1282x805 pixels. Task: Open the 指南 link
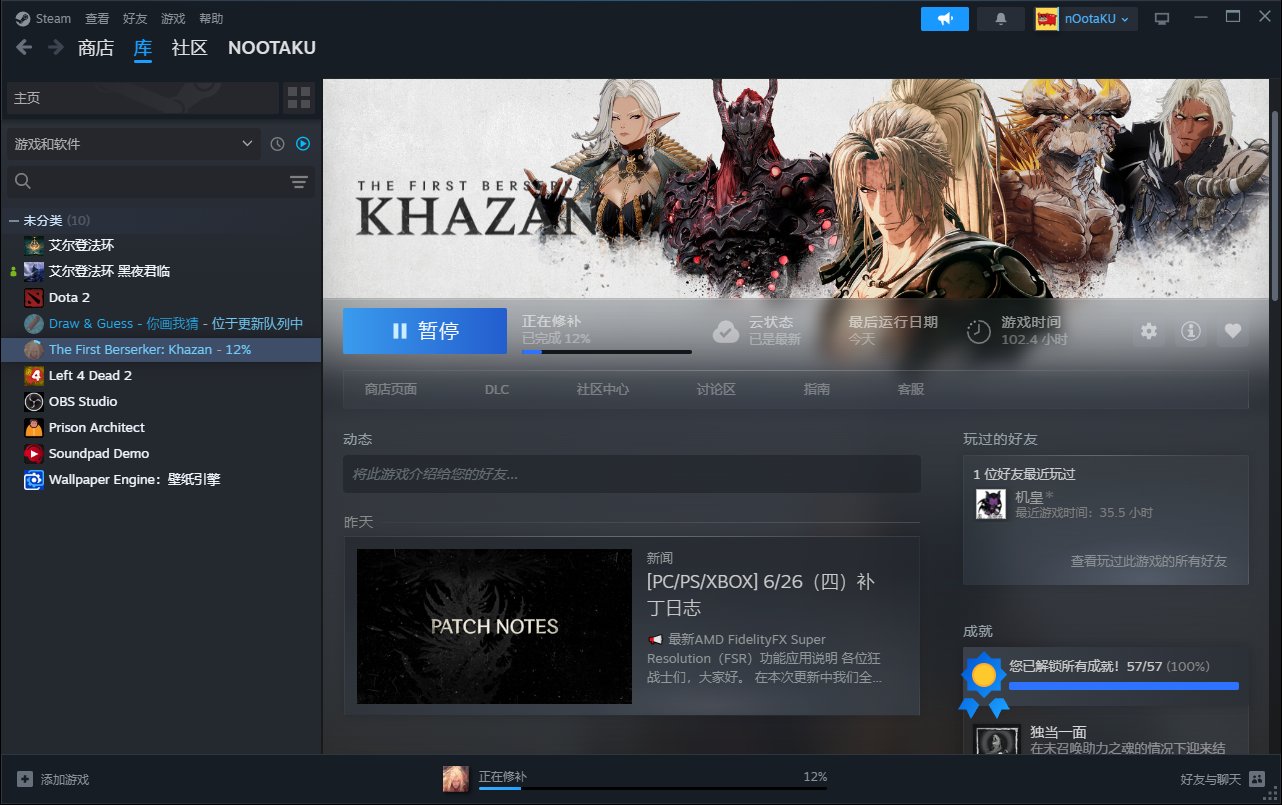pos(817,389)
